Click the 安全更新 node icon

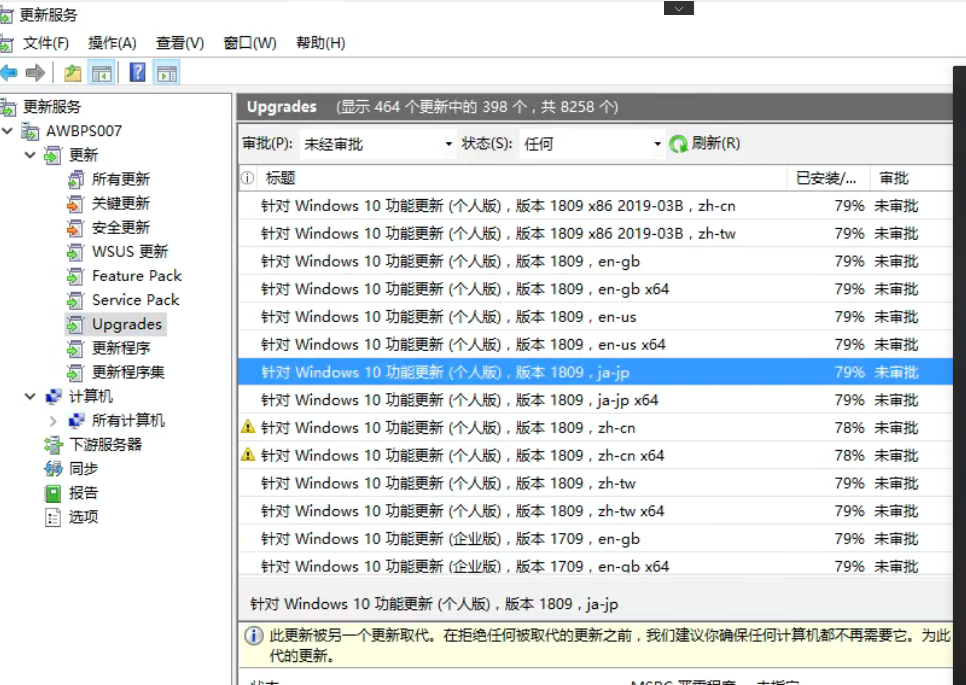(x=75, y=227)
